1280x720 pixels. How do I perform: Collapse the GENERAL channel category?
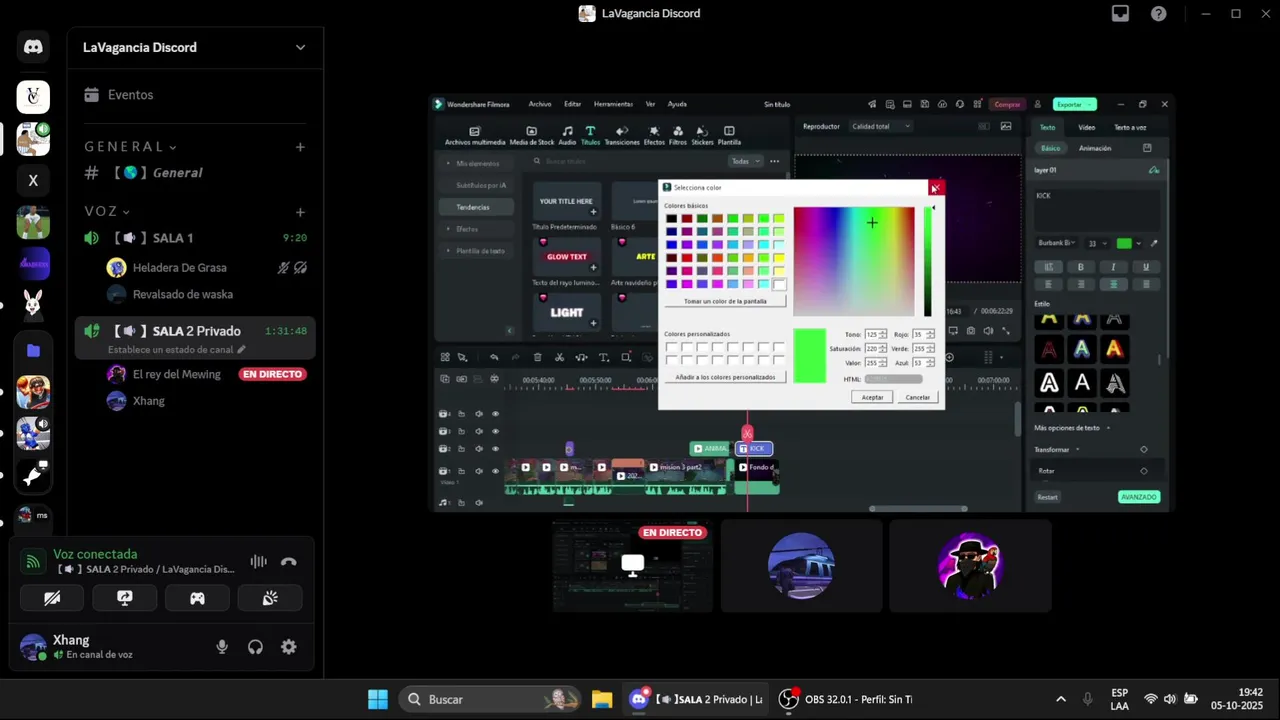pyautogui.click(x=130, y=147)
